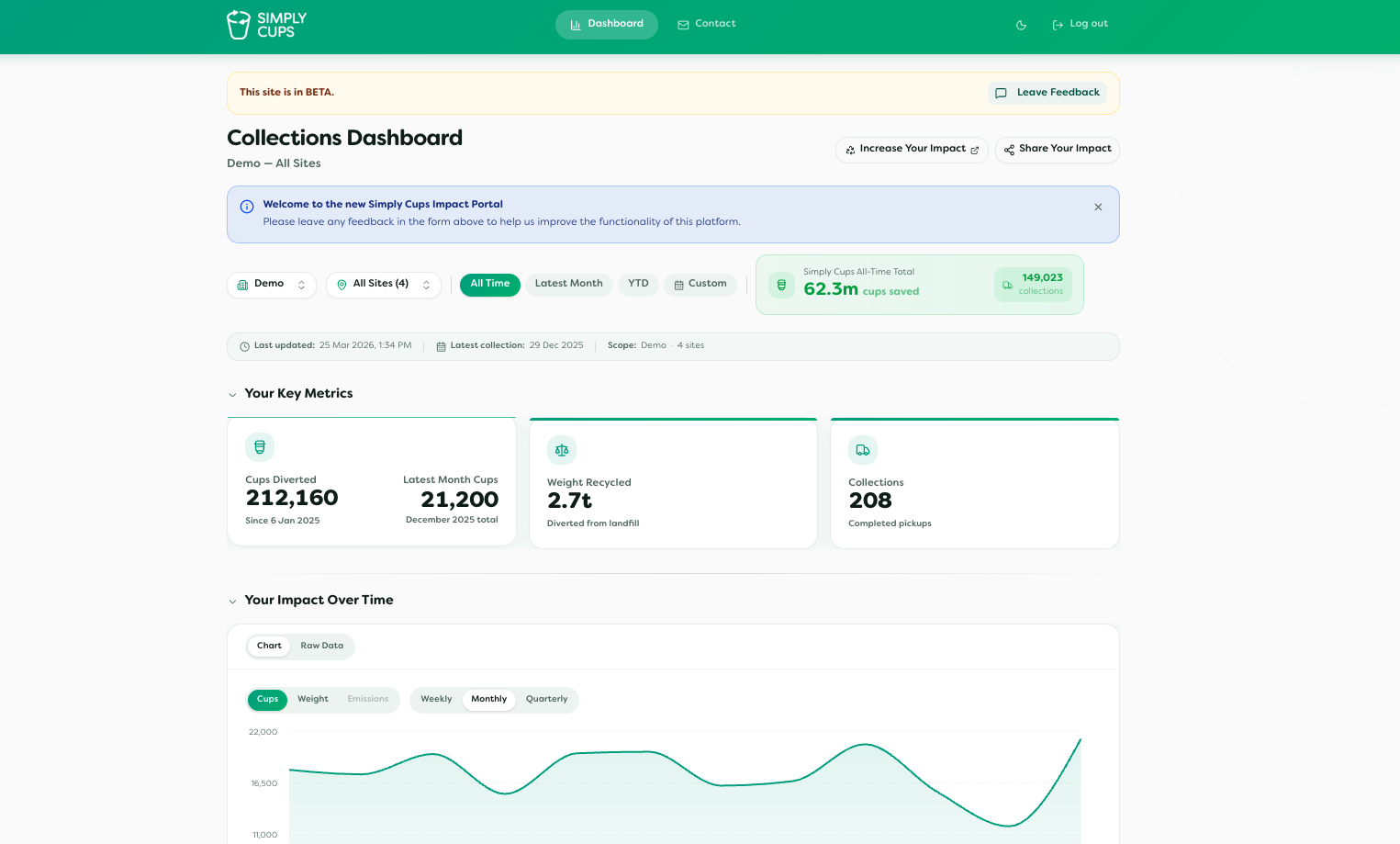Open the All Sites (4) dropdown
Image resolution: width=1400 pixels, height=844 pixels.
(383, 285)
